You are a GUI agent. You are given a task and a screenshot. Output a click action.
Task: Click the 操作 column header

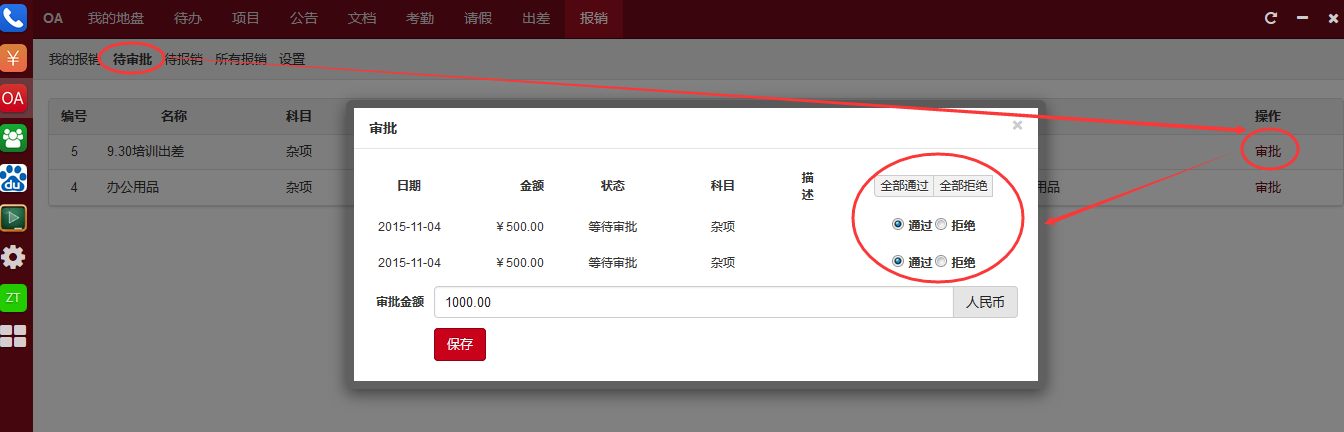coord(1268,116)
